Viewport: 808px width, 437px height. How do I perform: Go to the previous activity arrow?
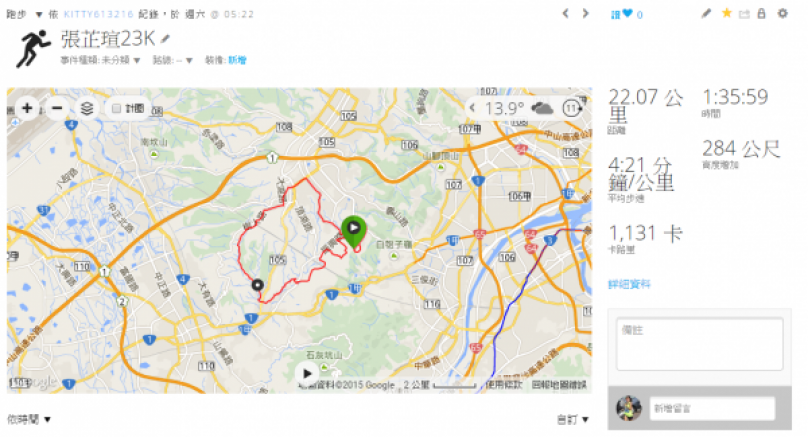click(x=565, y=14)
